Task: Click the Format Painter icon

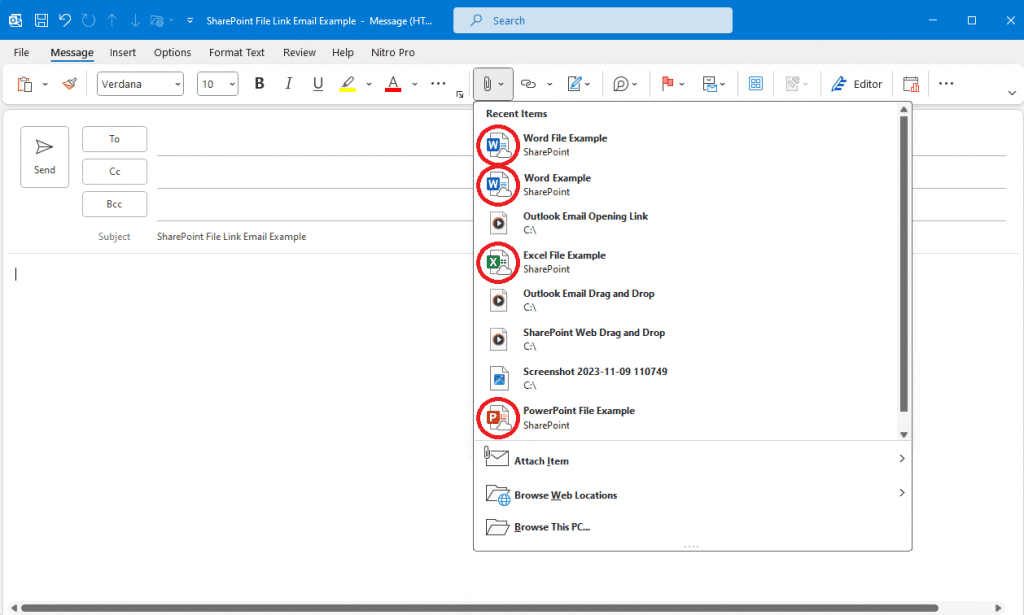Action: tap(68, 84)
